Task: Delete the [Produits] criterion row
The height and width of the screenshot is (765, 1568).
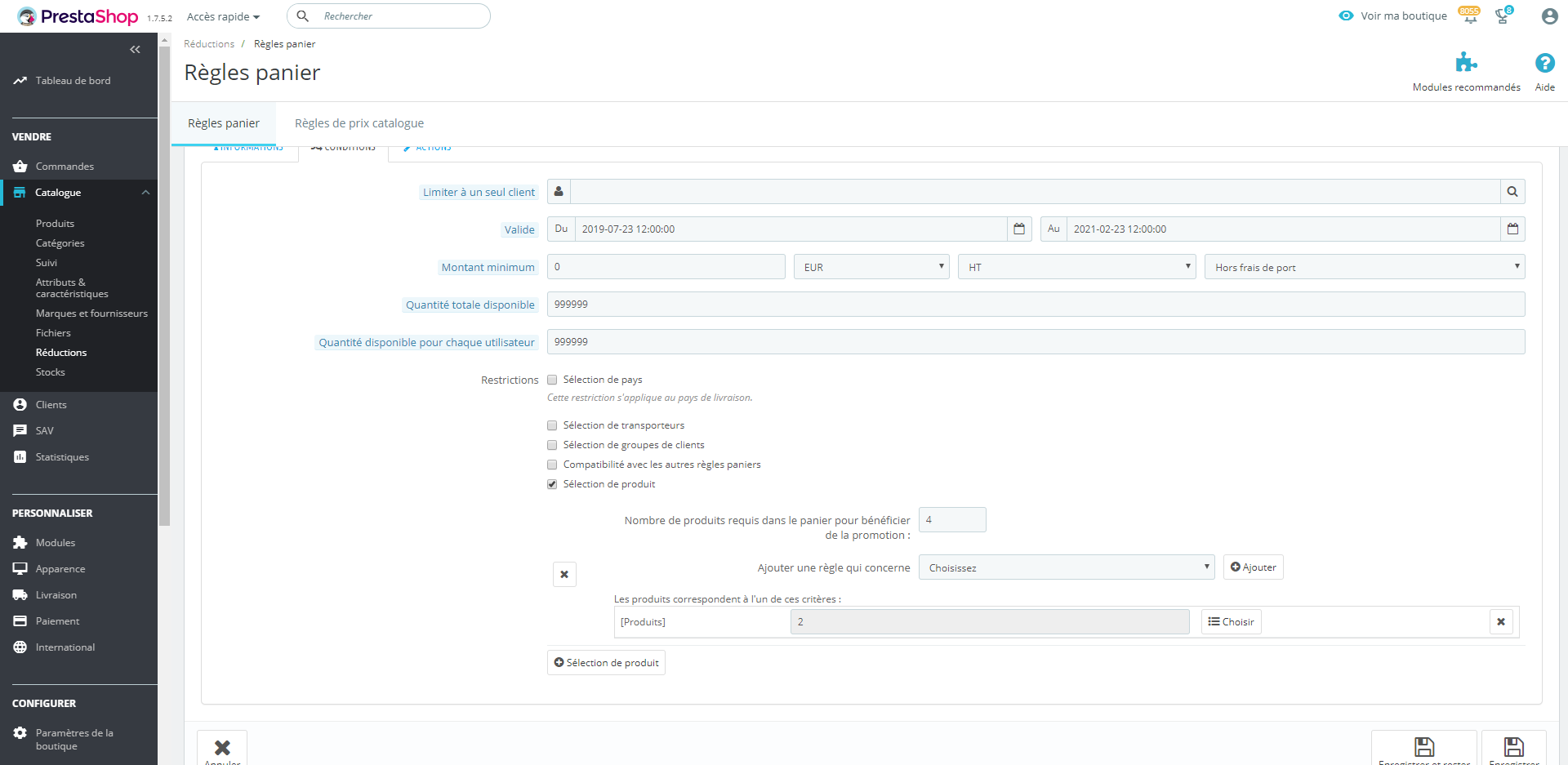Action: tap(1501, 622)
